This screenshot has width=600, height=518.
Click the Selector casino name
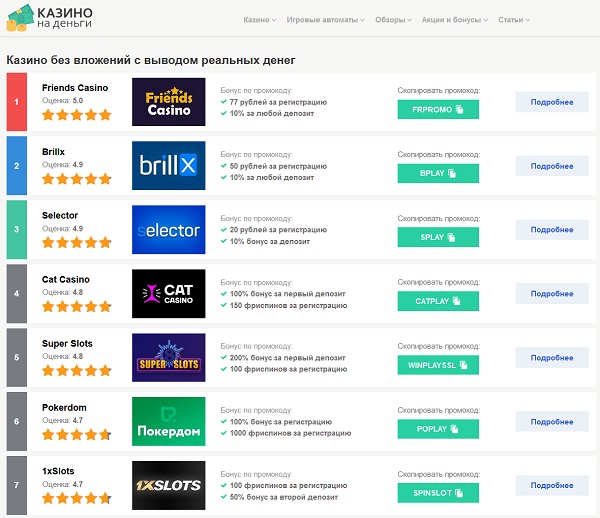click(60, 215)
